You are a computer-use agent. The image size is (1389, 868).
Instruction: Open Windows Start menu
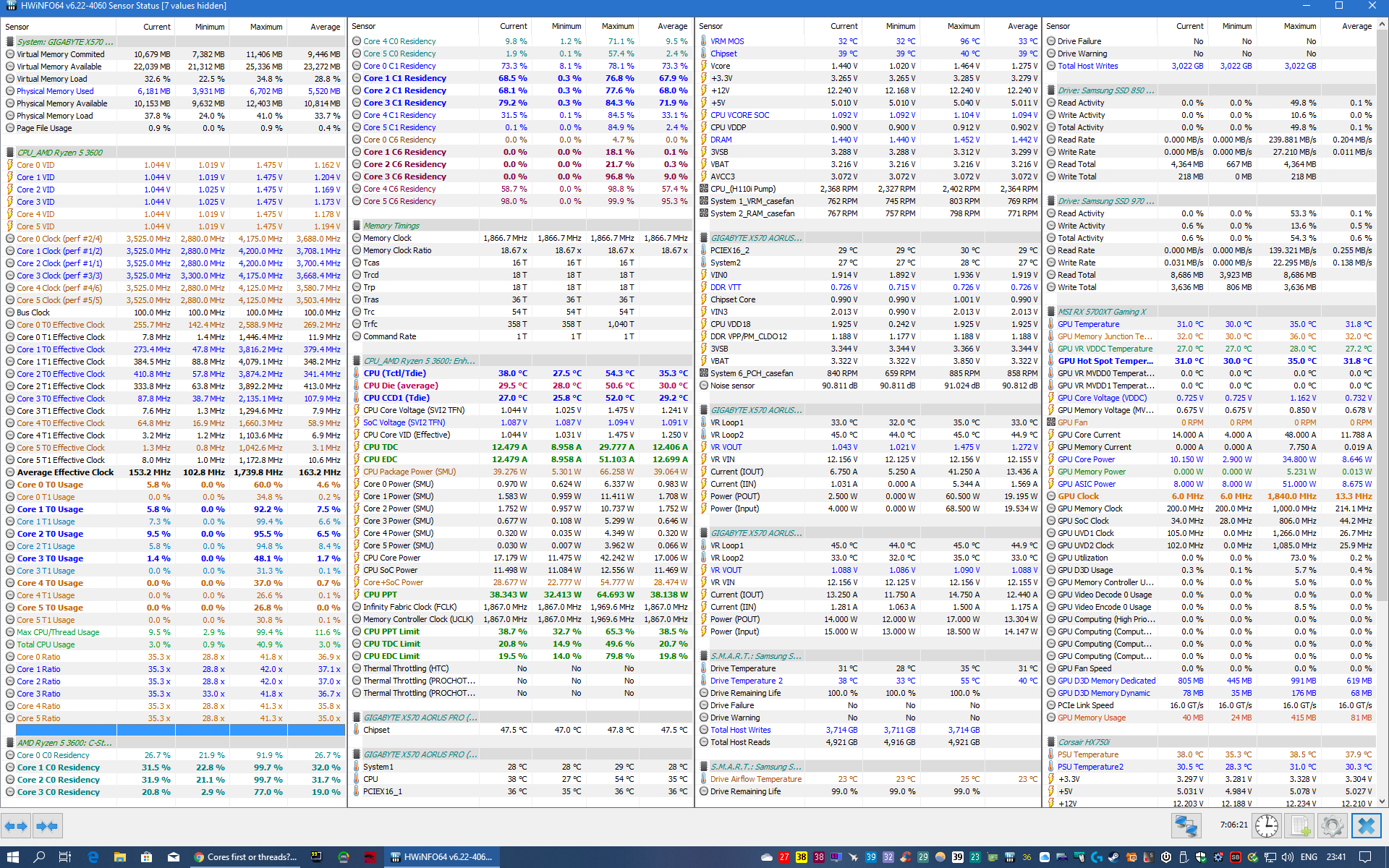(13, 856)
